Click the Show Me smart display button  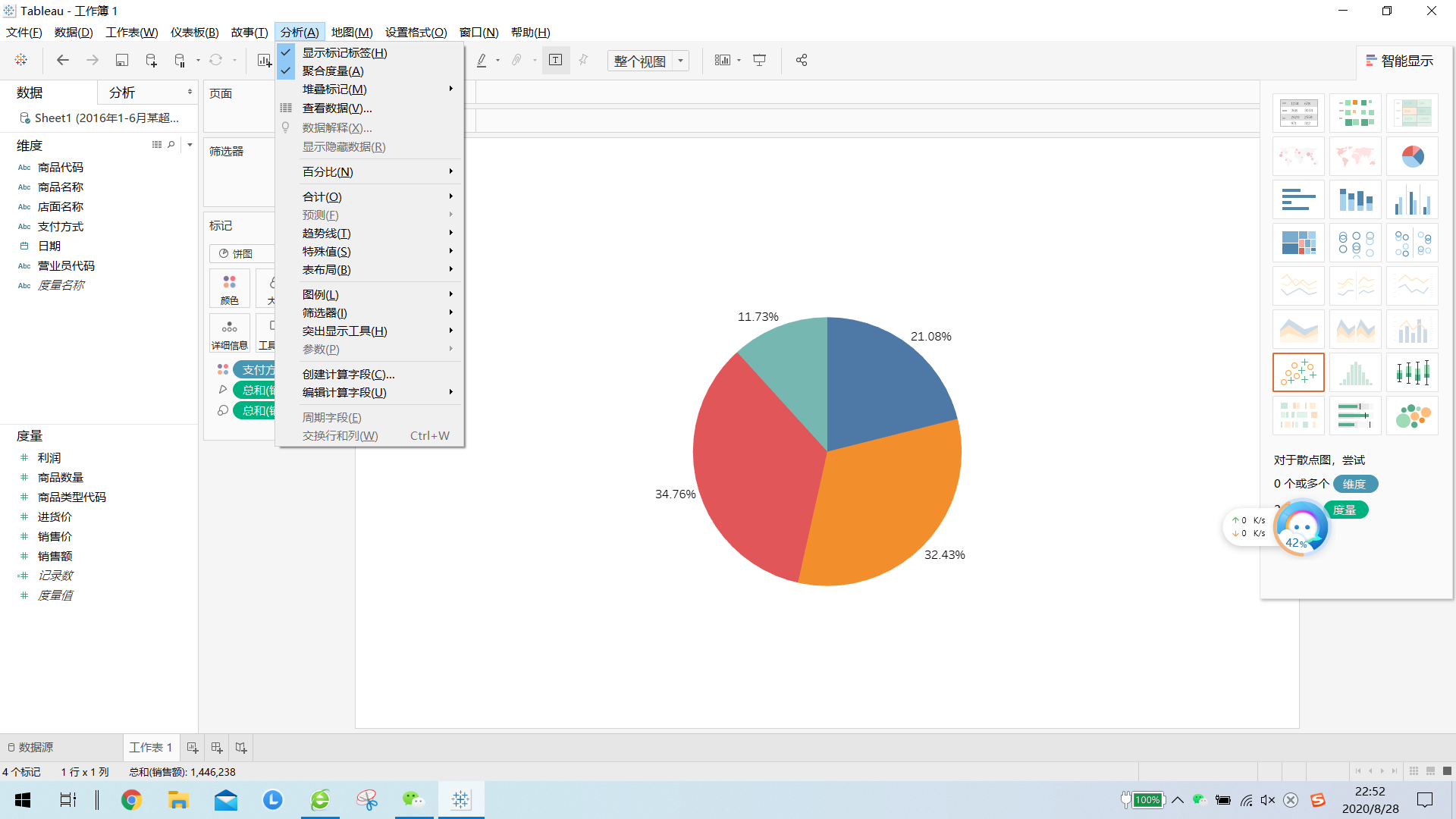(1400, 61)
